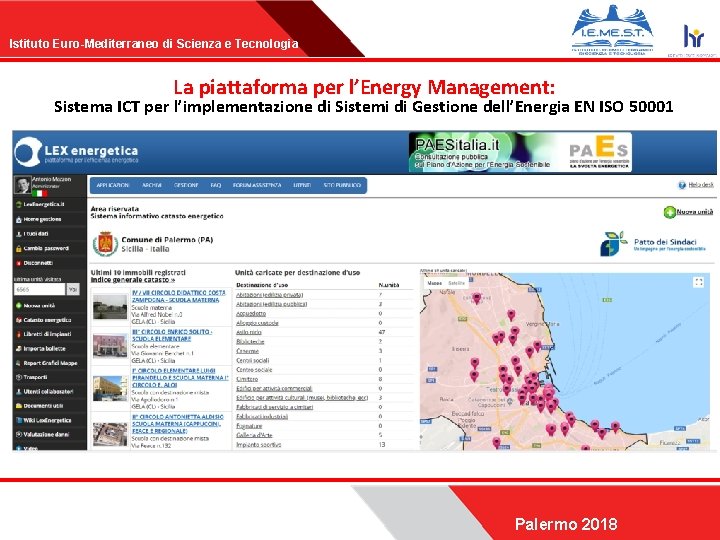Click the Vai button
The height and width of the screenshot is (540, 720).
click(73, 289)
